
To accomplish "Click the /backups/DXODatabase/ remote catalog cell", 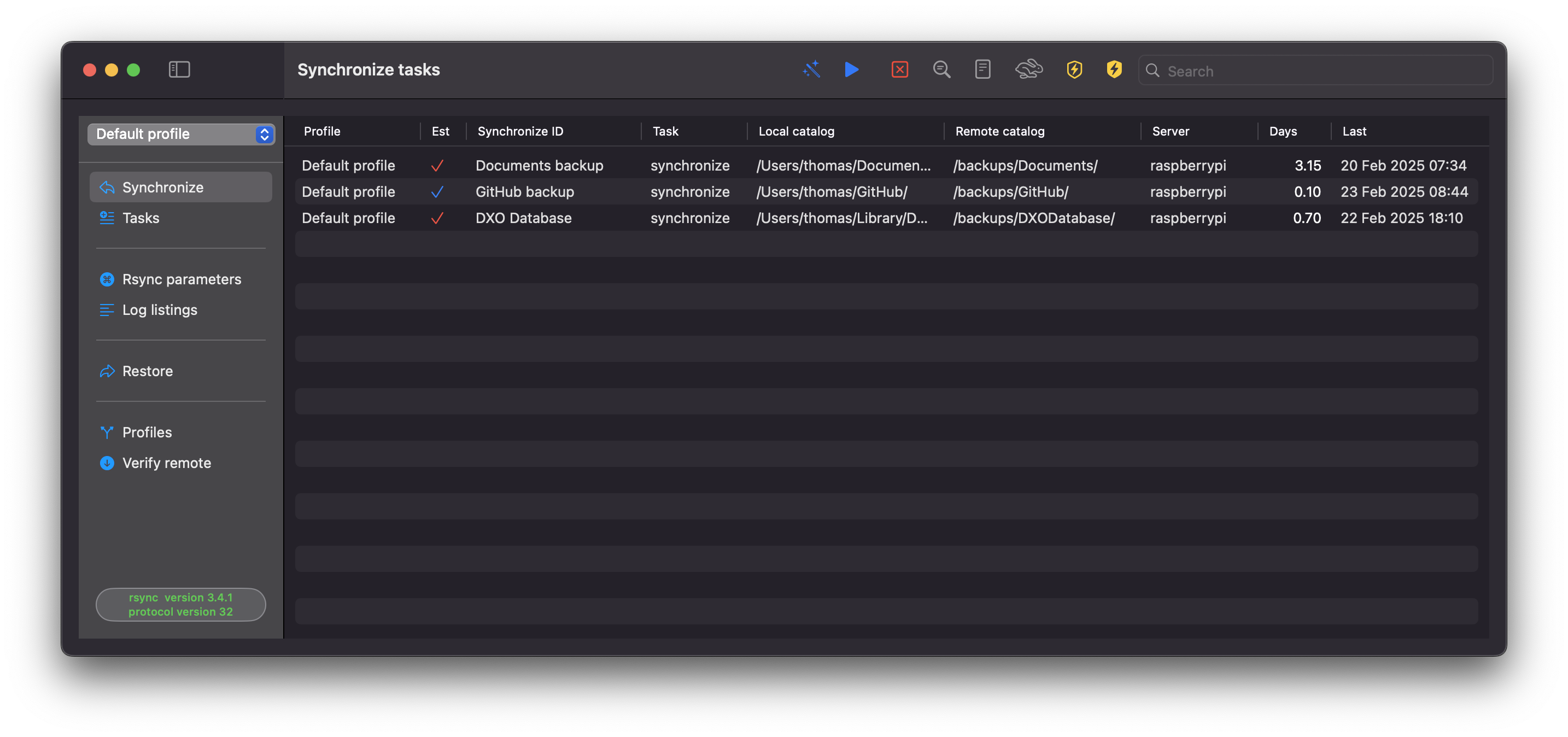I will (x=1033, y=218).
